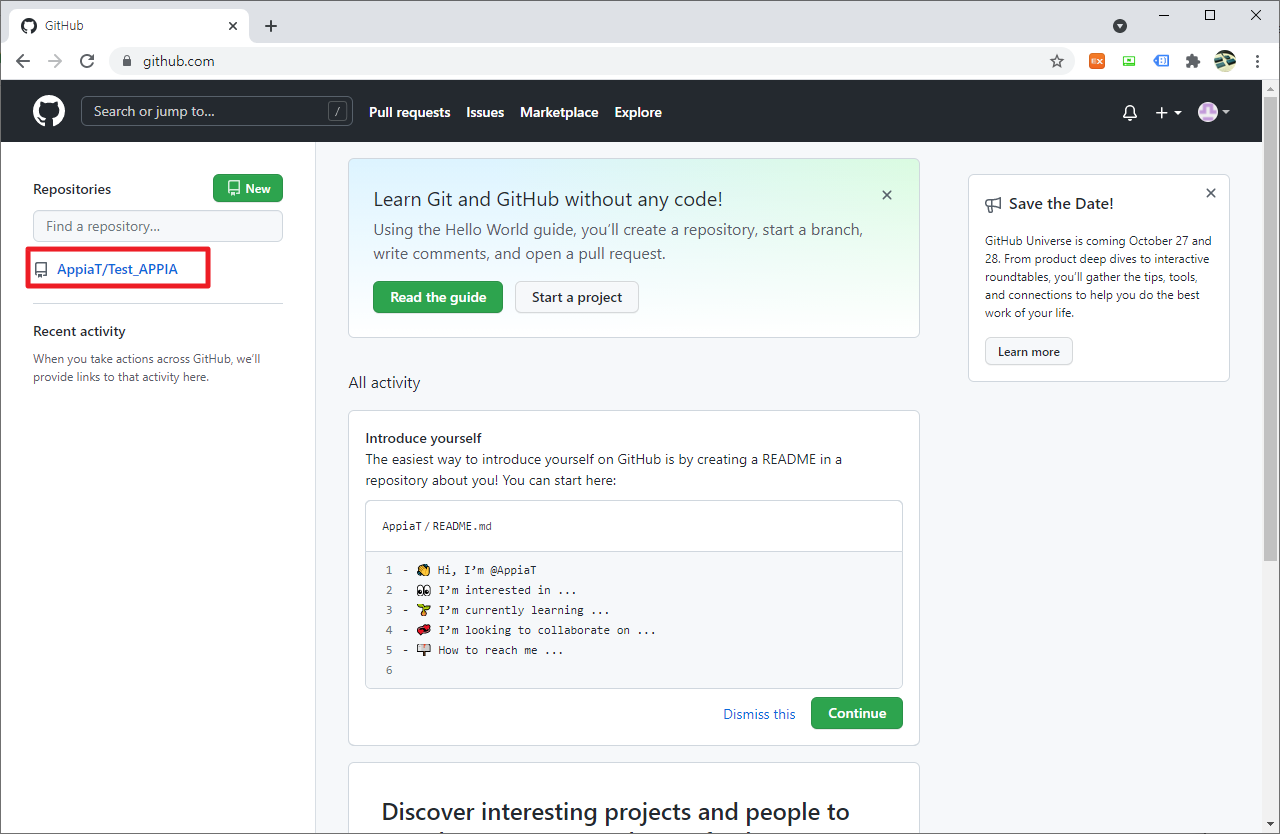The image size is (1280, 834).
Task: Open the Extensions puzzle piece menu
Action: point(1192,61)
